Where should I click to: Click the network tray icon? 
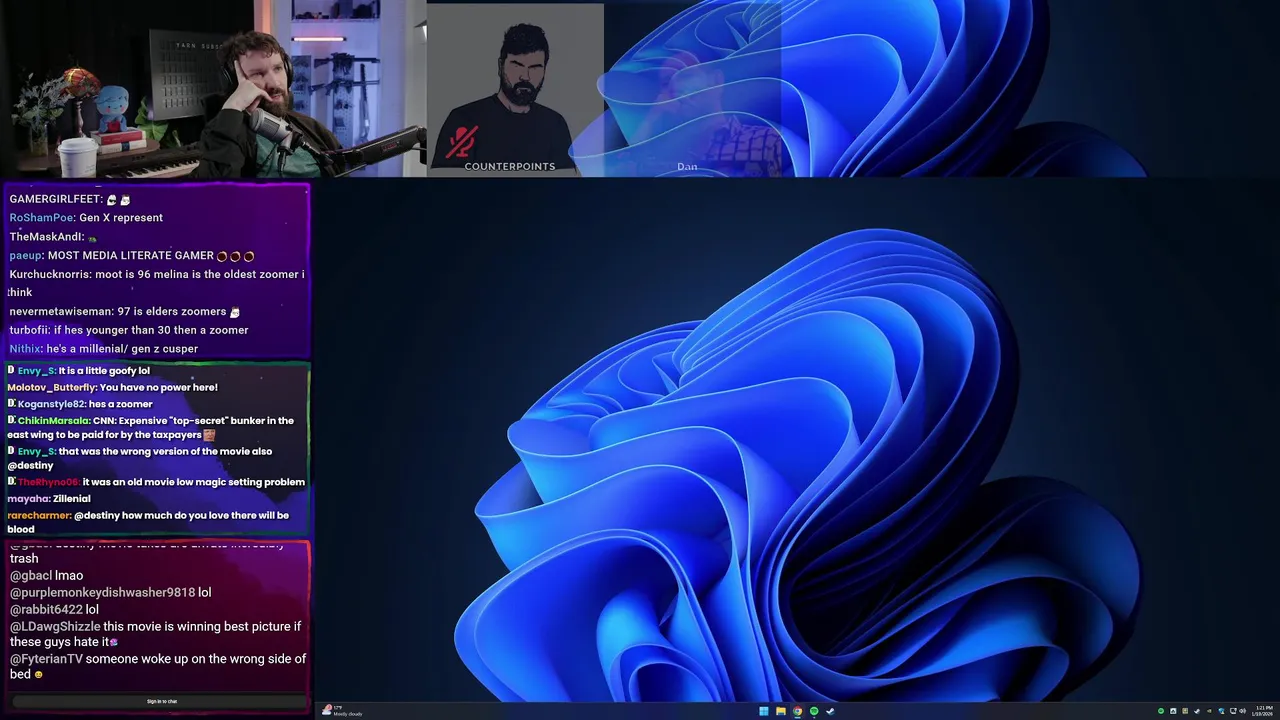pyautogui.click(x=1232, y=711)
